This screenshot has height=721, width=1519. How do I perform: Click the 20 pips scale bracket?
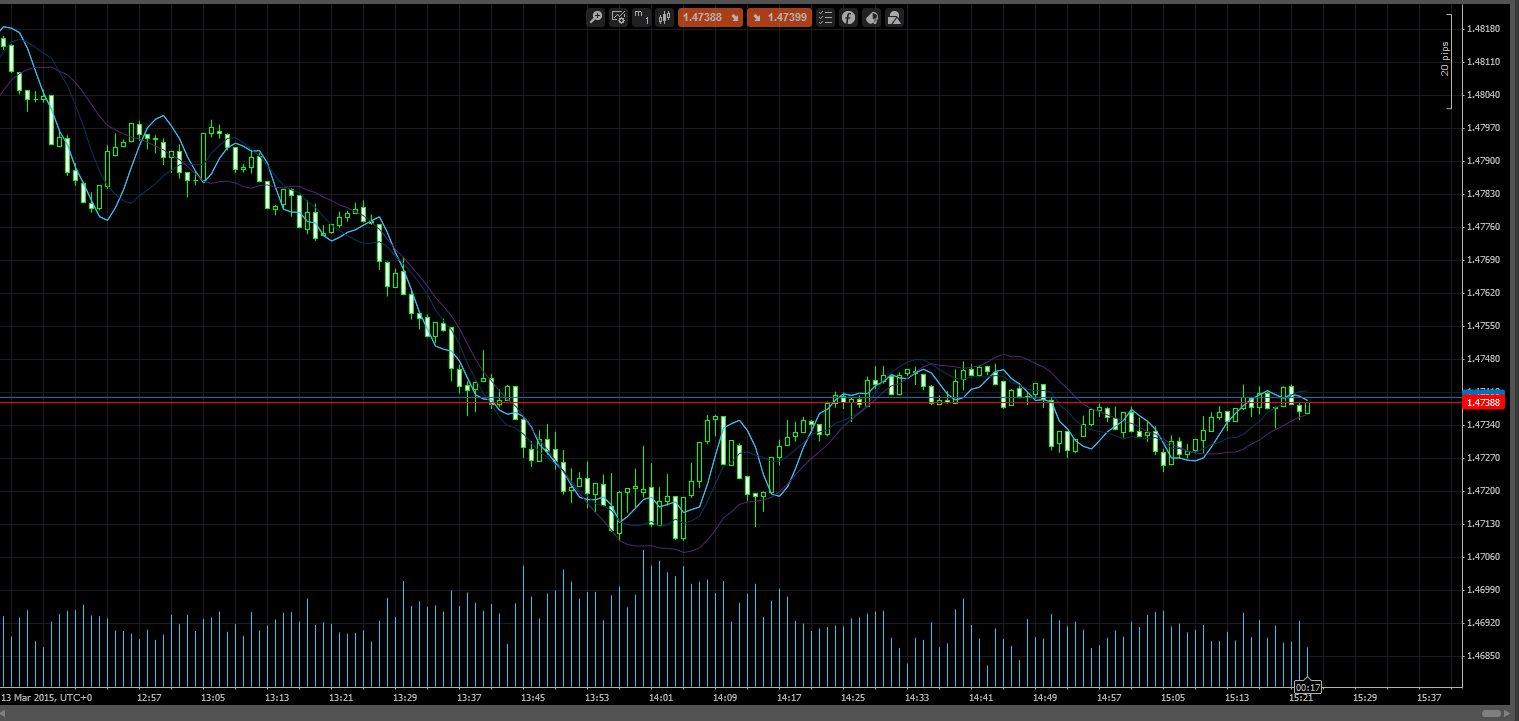(x=1446, y=62)
